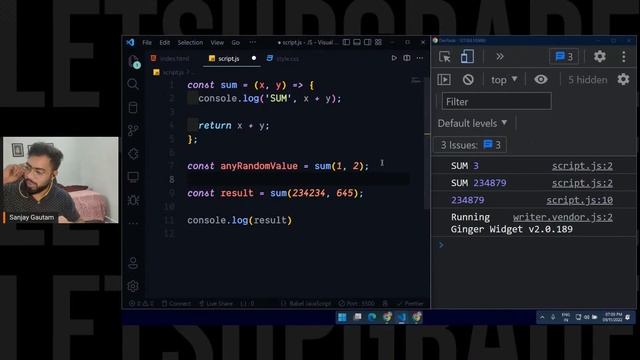Open writer.vendor.js:2 source link
640x360 pixels.
coord(562,217)
